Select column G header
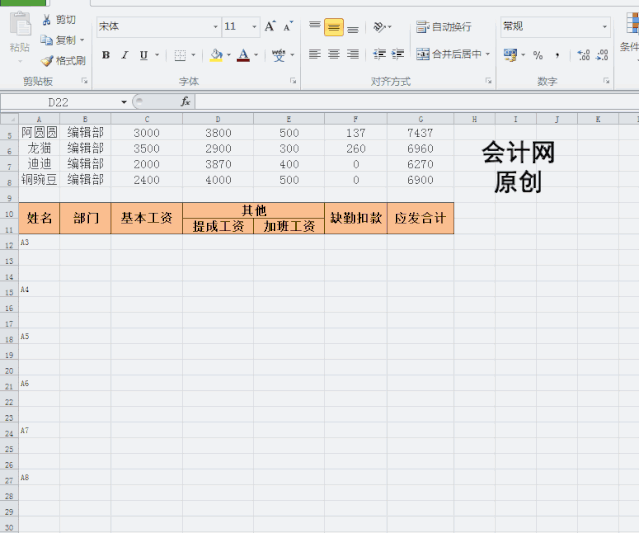This screenshot has width=639, height=533. click(421, 119)
